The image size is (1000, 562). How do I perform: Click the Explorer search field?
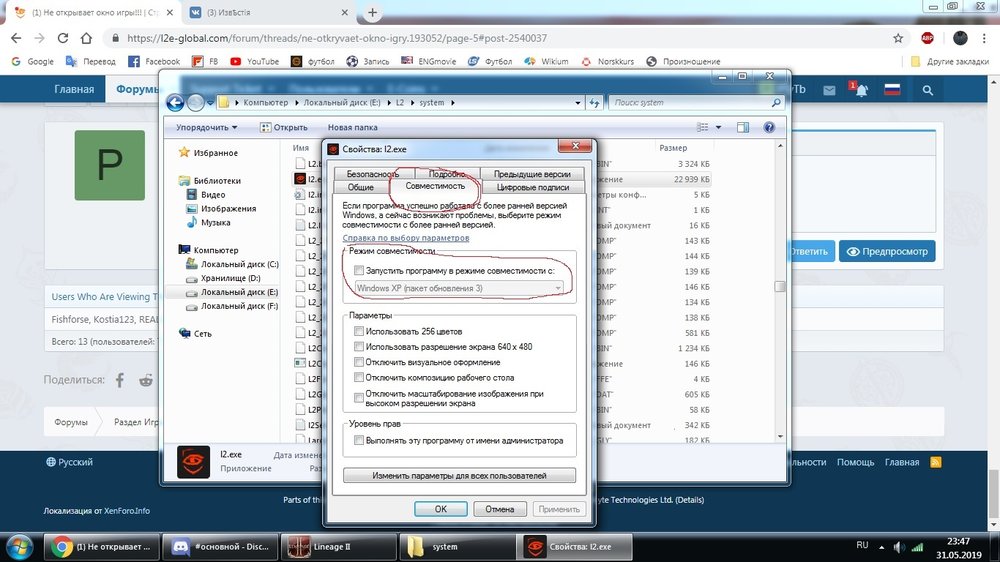pos(690,102)
